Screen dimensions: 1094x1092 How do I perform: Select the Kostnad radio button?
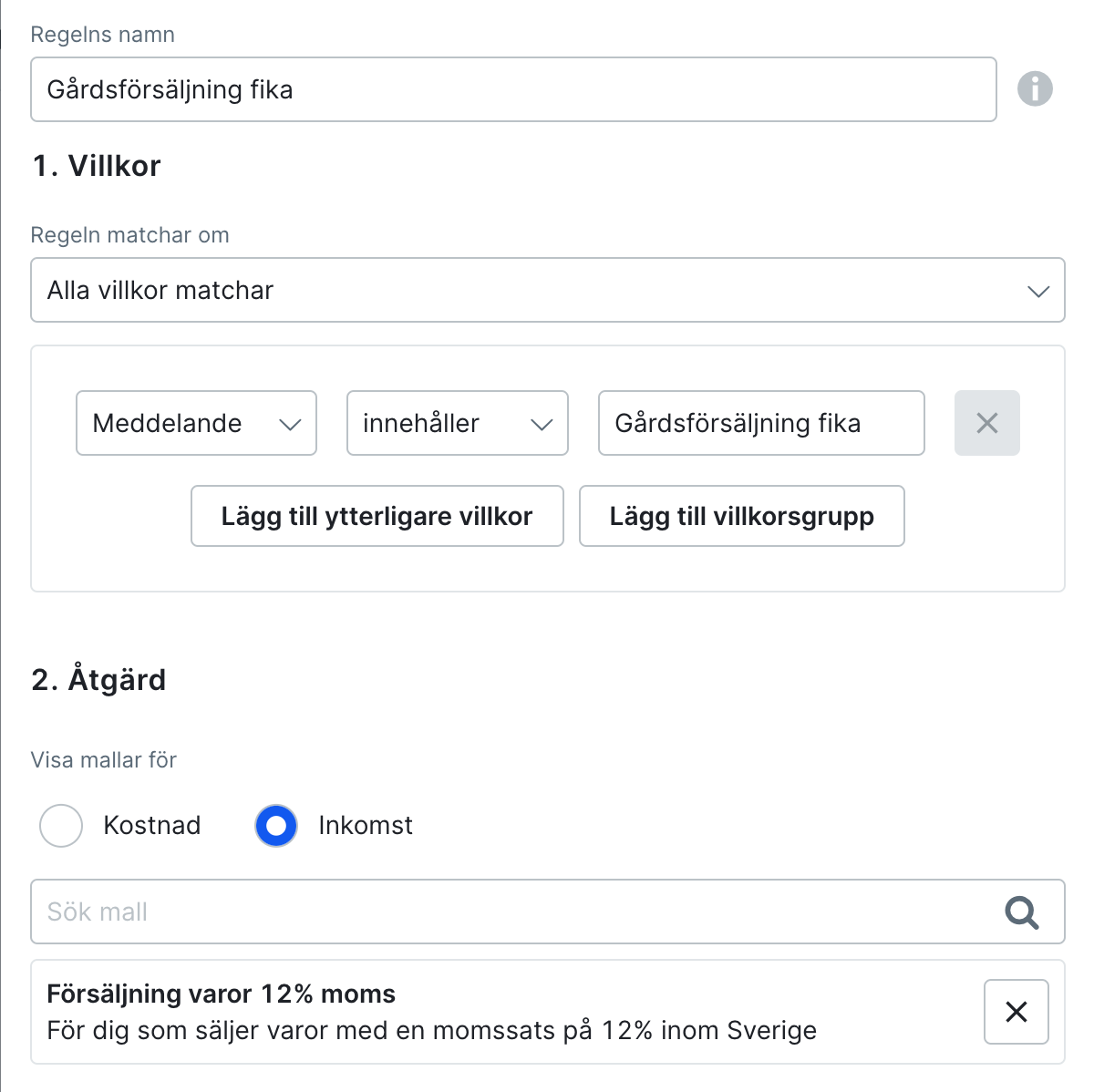tap(61, 826)
